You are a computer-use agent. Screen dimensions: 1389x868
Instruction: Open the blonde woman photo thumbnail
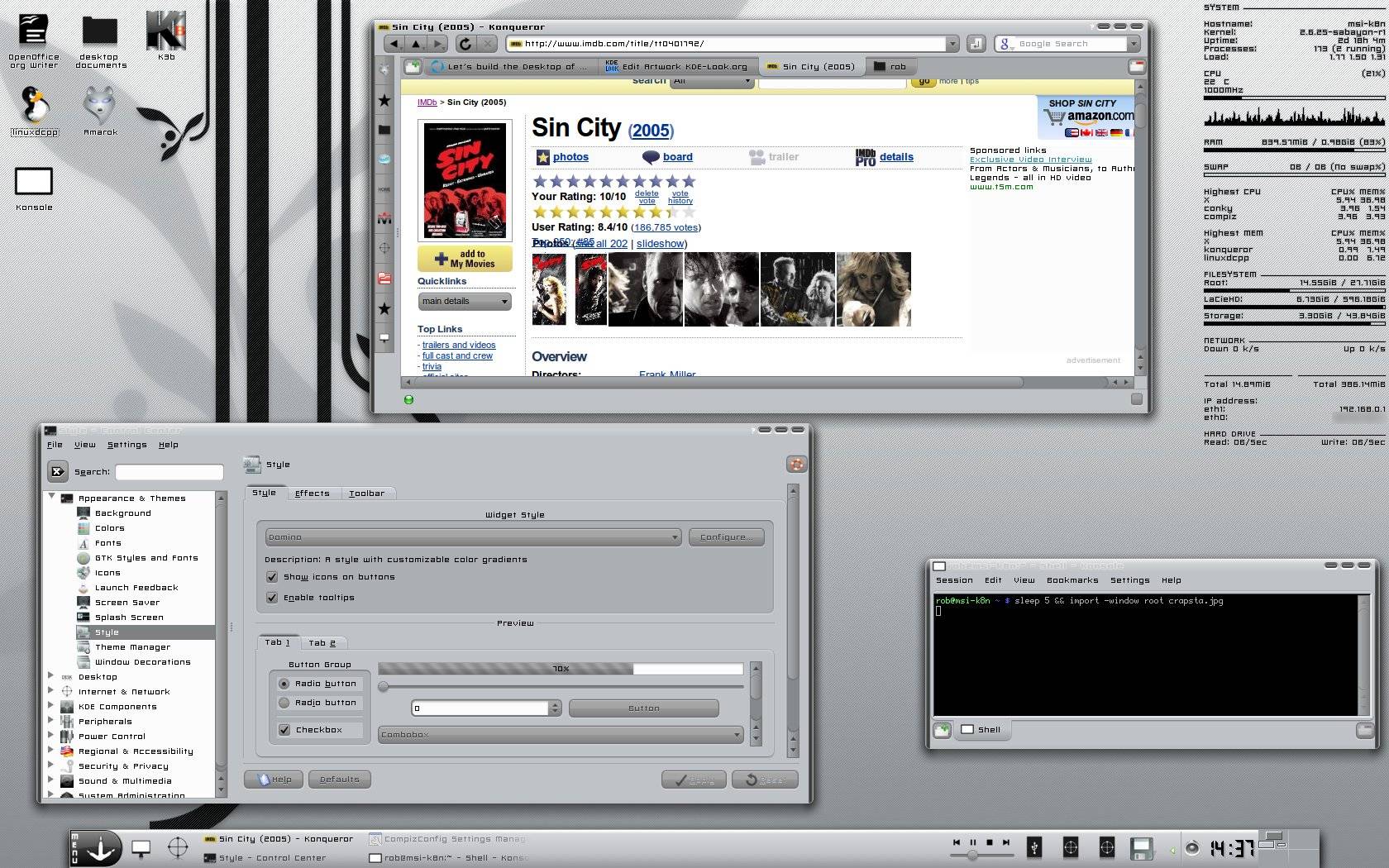(874, 289)
